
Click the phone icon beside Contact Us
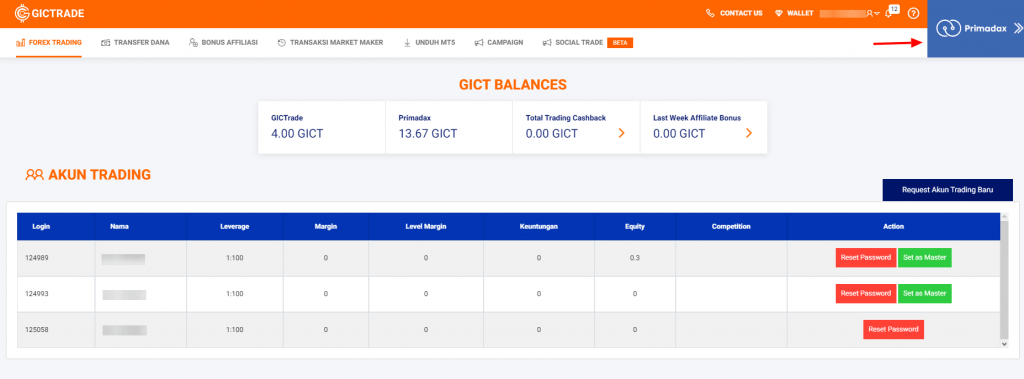[711, 13]
